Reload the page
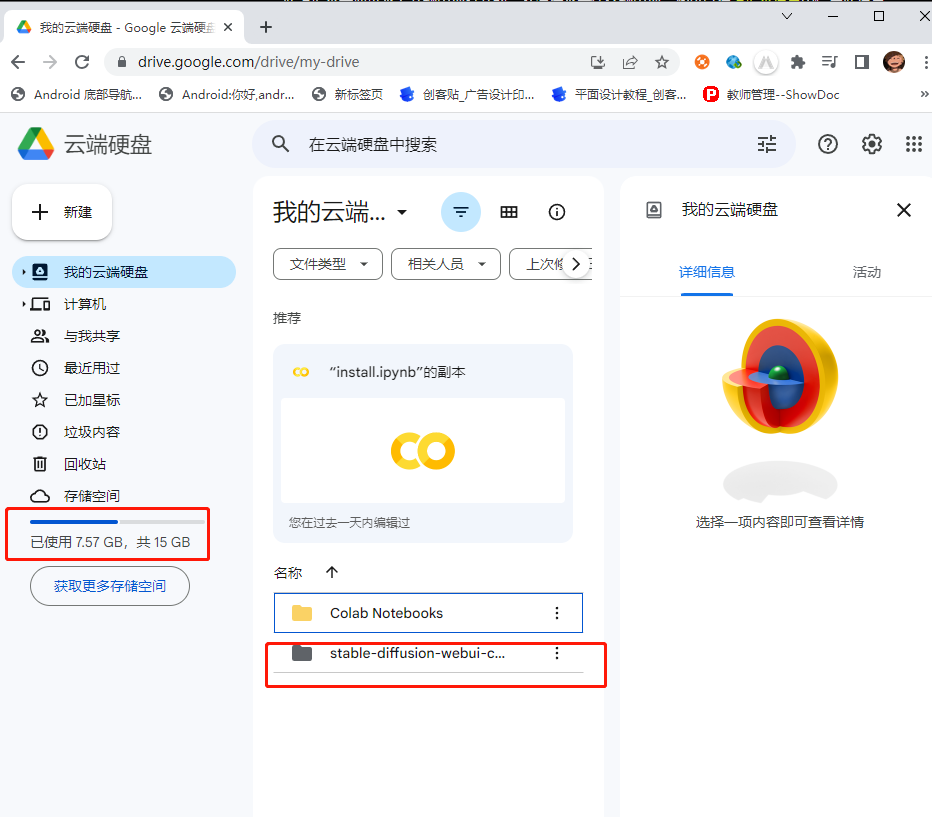The height and width of the screenshot is (817, 932). [82, 62]
